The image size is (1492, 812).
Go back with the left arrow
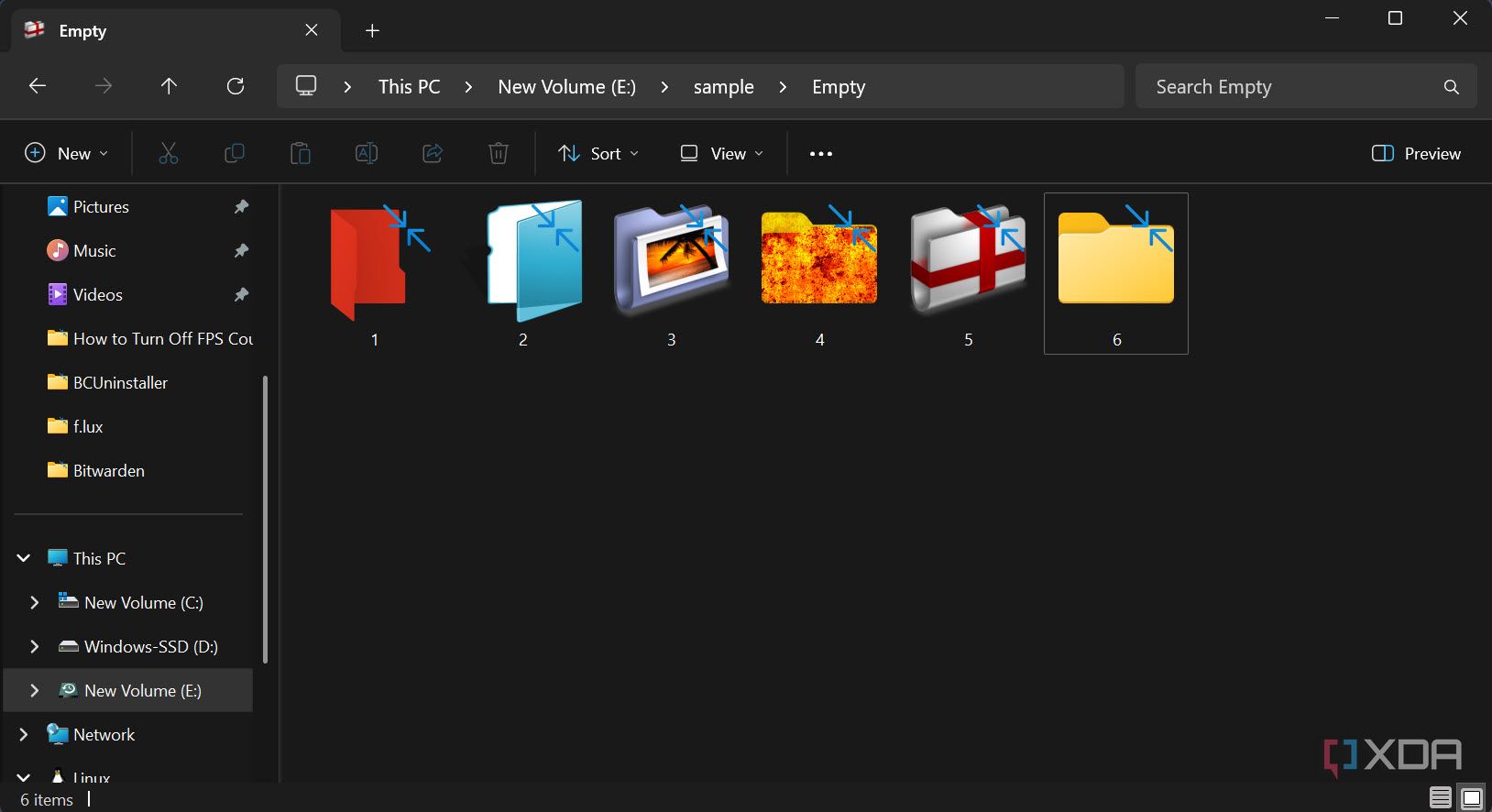coord(38,86)
